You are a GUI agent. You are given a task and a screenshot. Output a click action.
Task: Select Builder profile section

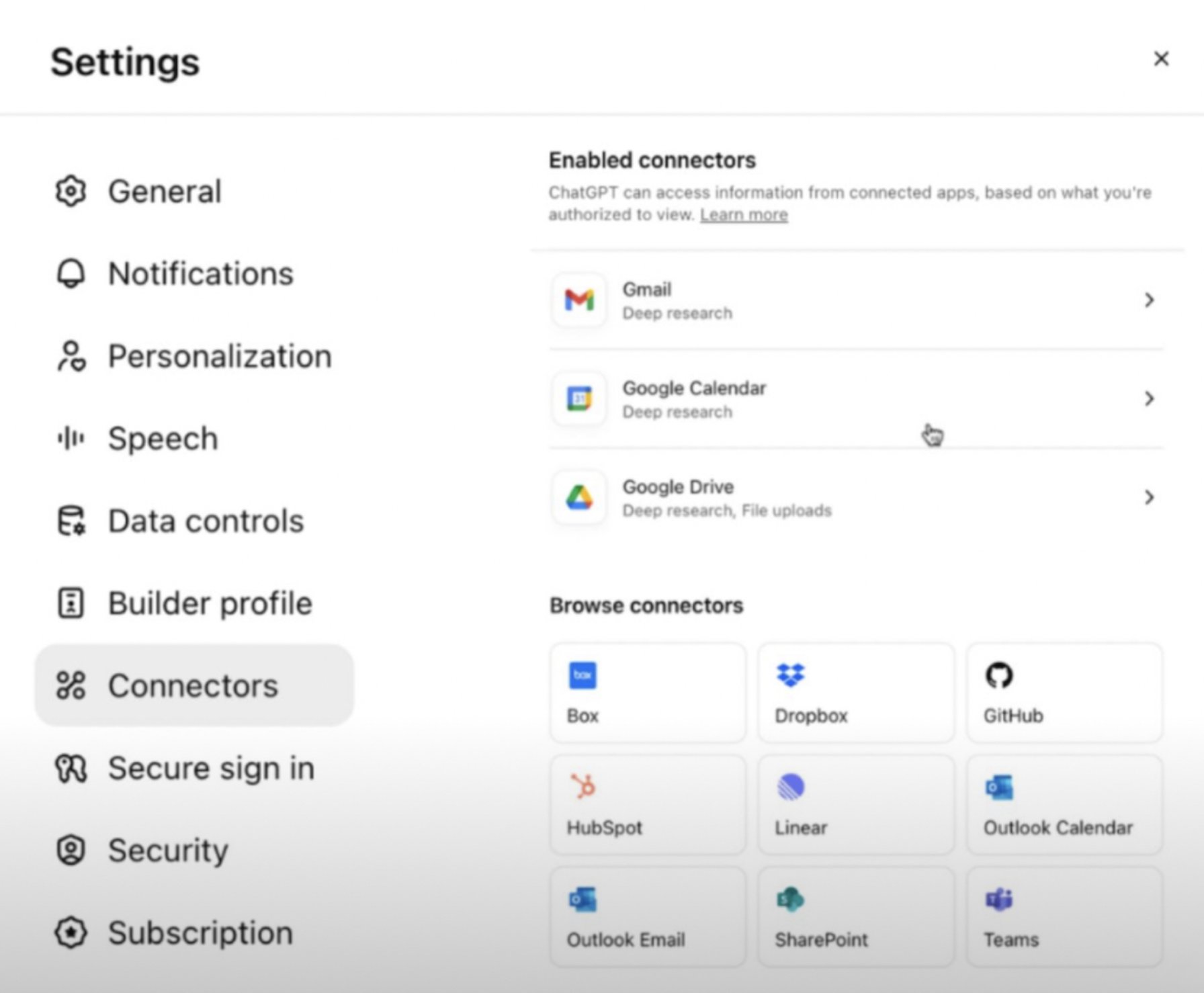(194, 603)
